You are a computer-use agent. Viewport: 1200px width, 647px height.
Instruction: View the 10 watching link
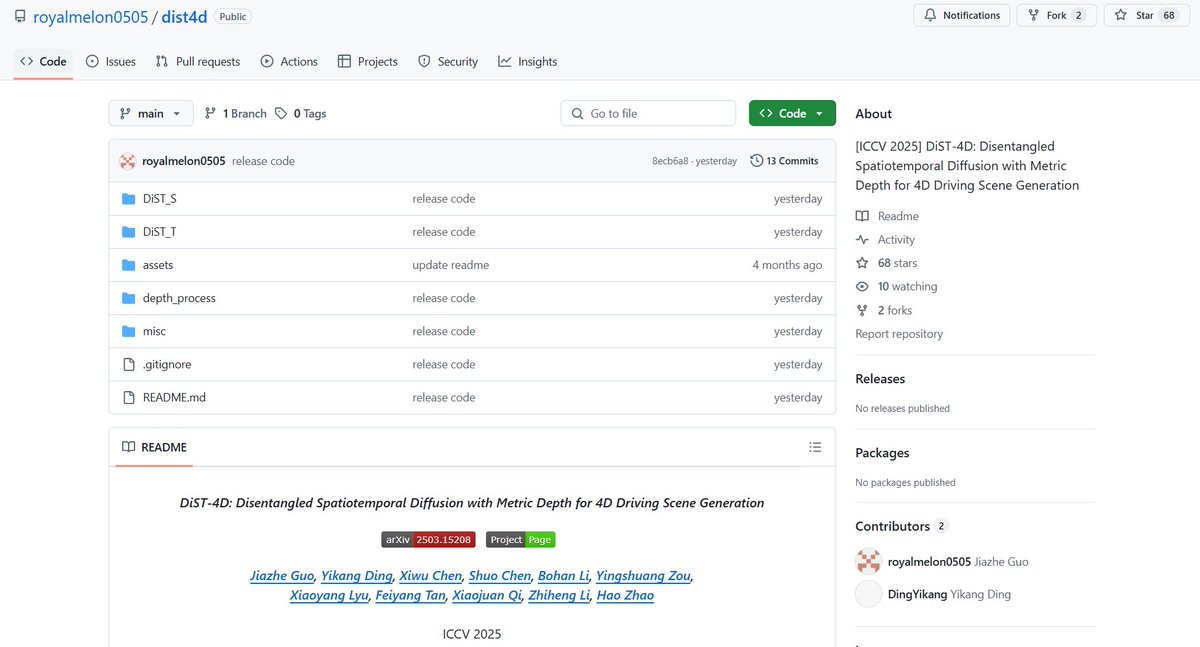896,287
